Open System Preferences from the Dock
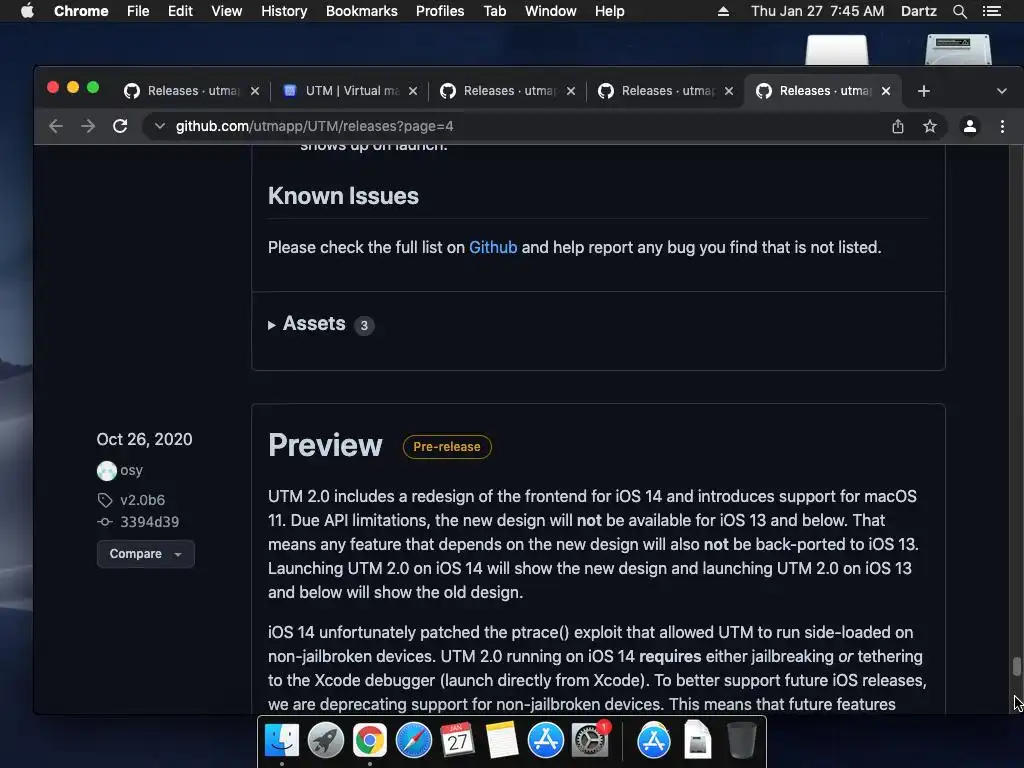The width and height of the screenshot is (1024, 768). coord(590,741)
